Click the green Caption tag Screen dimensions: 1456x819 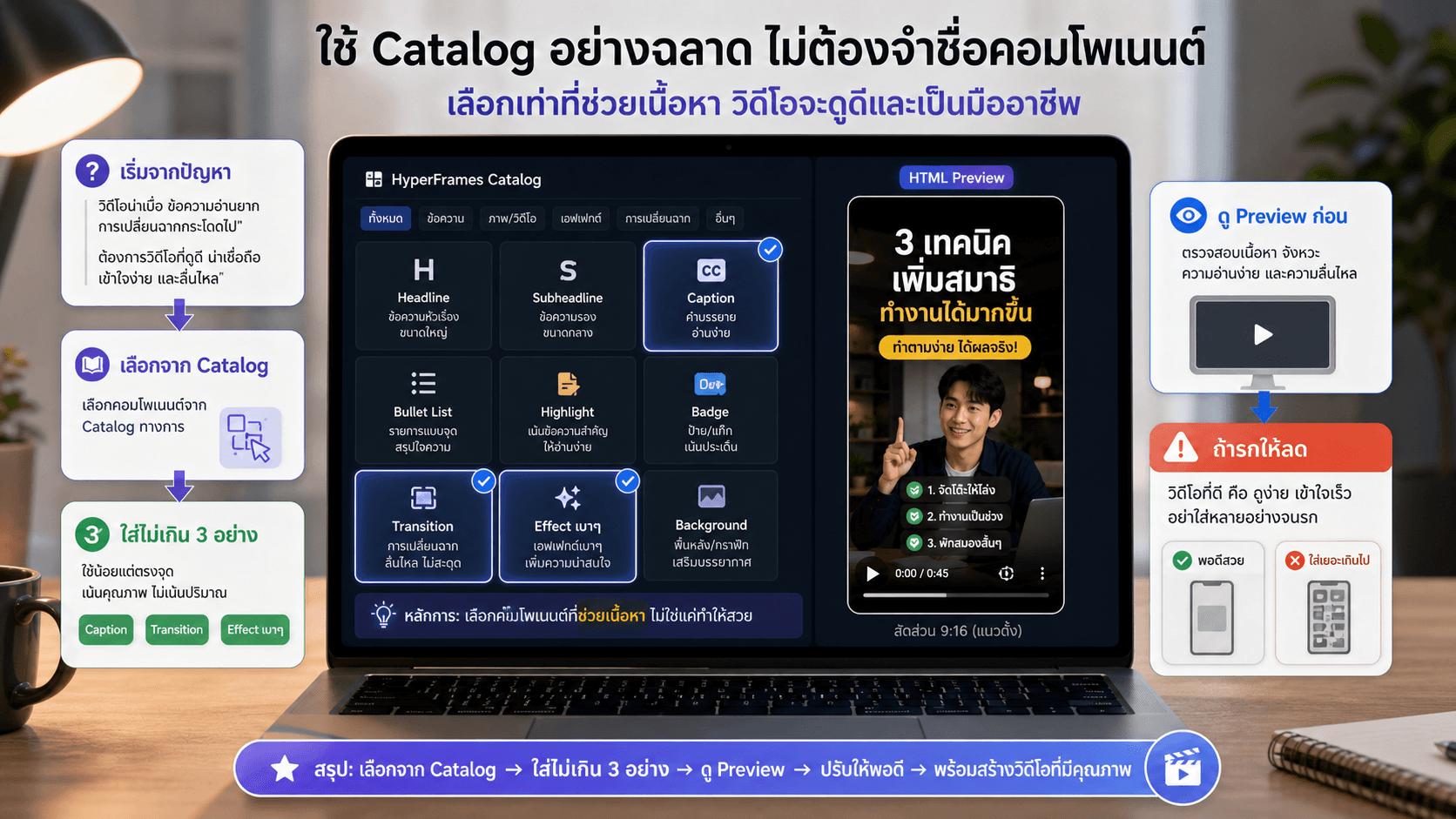coord(106,629)
